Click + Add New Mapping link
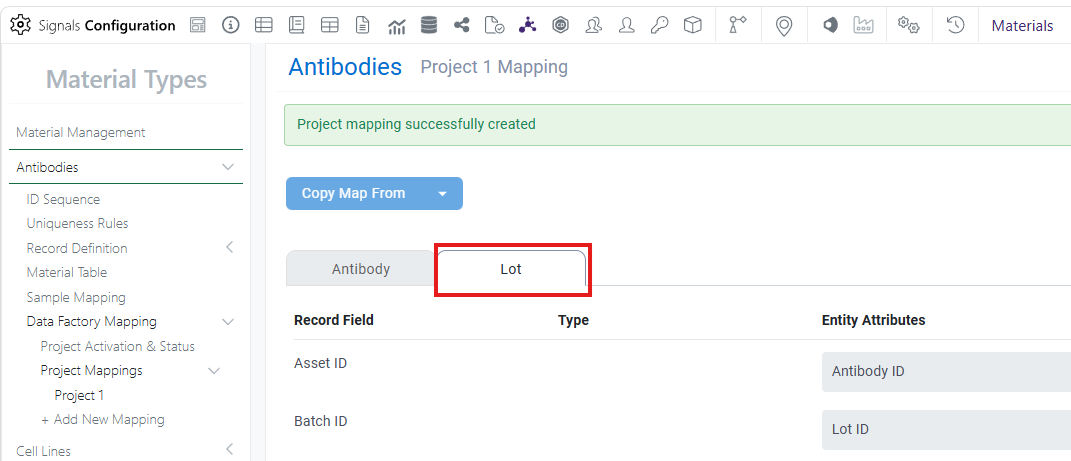Screen dimensions: 1071x461 (x=102, y=419)
